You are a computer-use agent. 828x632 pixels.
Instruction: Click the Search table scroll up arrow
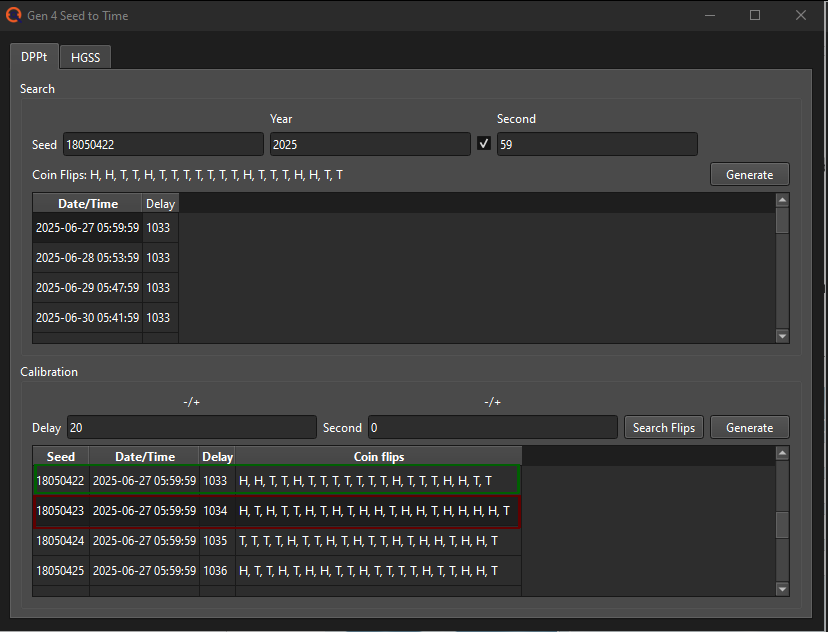coord(783,200)
